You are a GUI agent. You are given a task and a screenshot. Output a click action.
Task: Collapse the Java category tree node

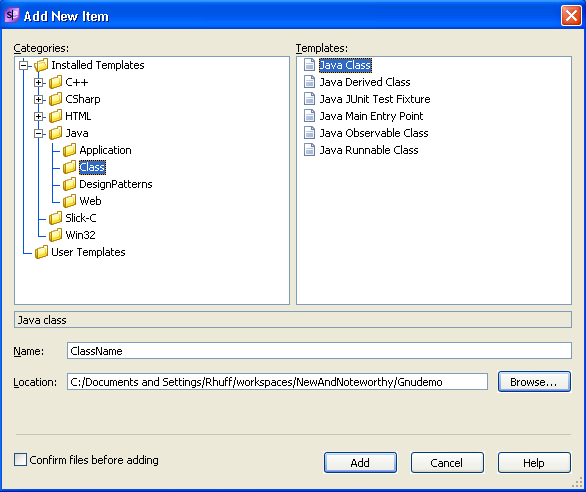38,133
